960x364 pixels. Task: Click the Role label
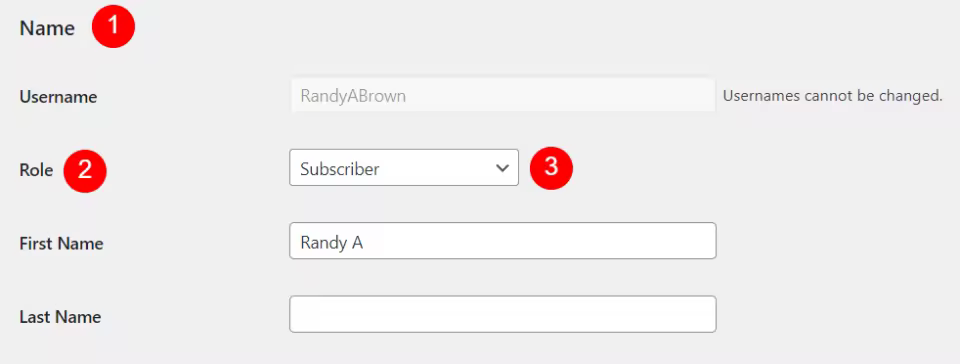[36, 170]
